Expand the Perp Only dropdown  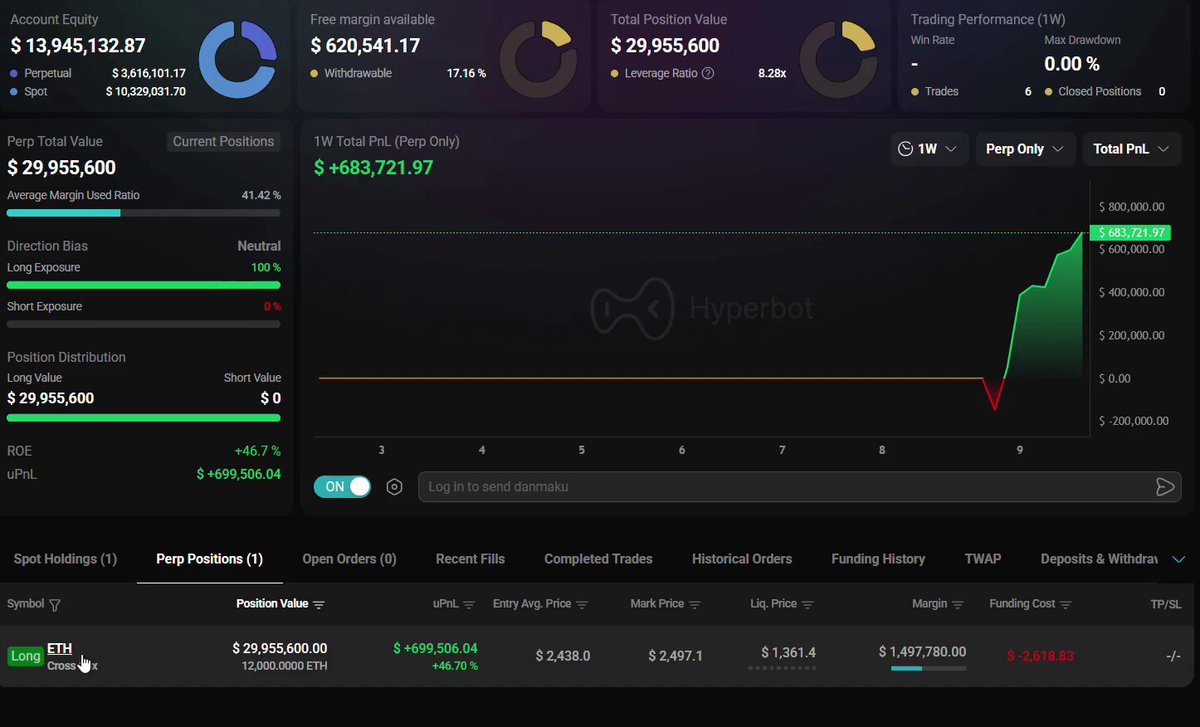click(x=1025, y=149)
